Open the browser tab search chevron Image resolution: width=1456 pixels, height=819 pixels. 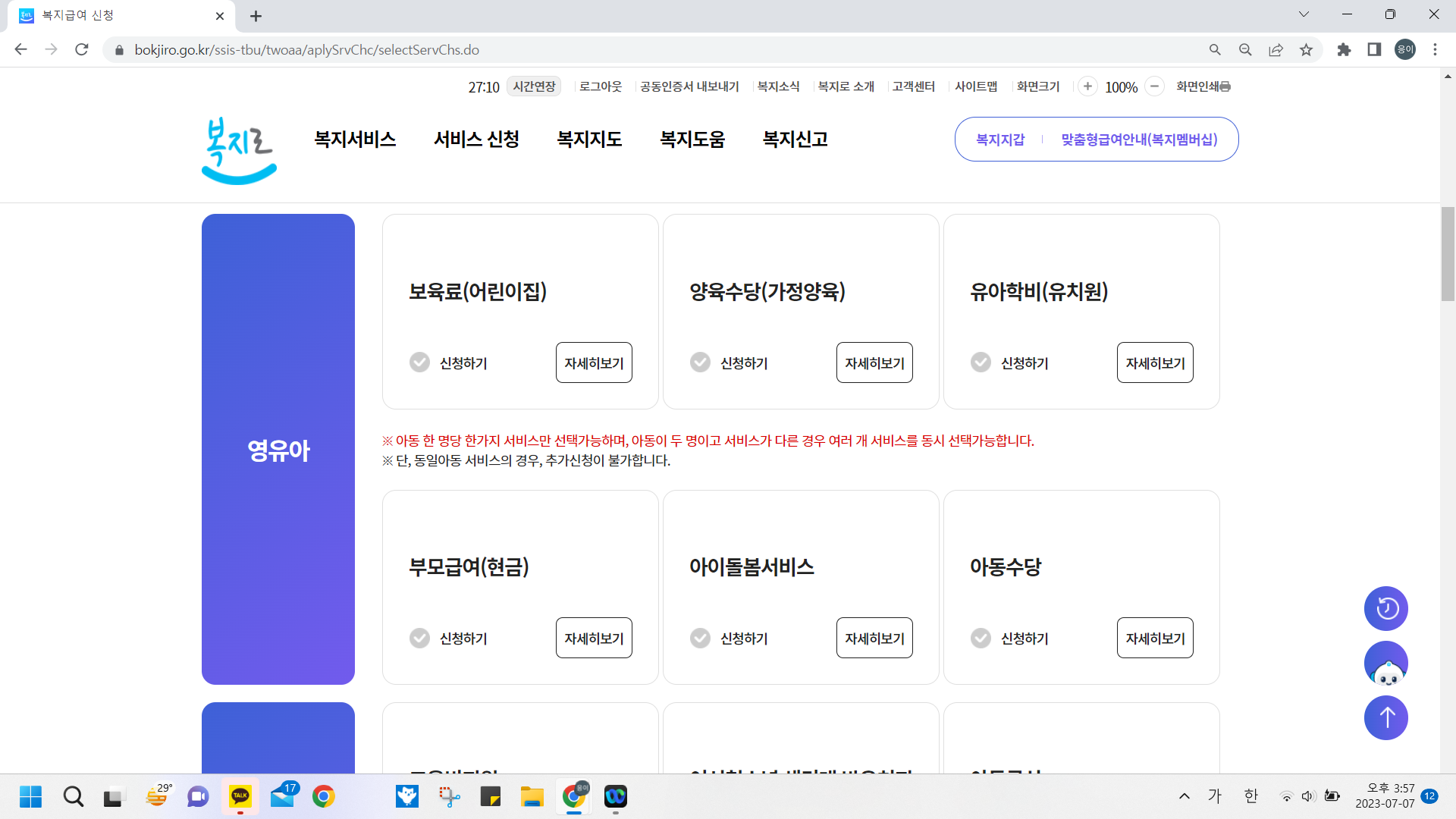(x=1304, y=14)
